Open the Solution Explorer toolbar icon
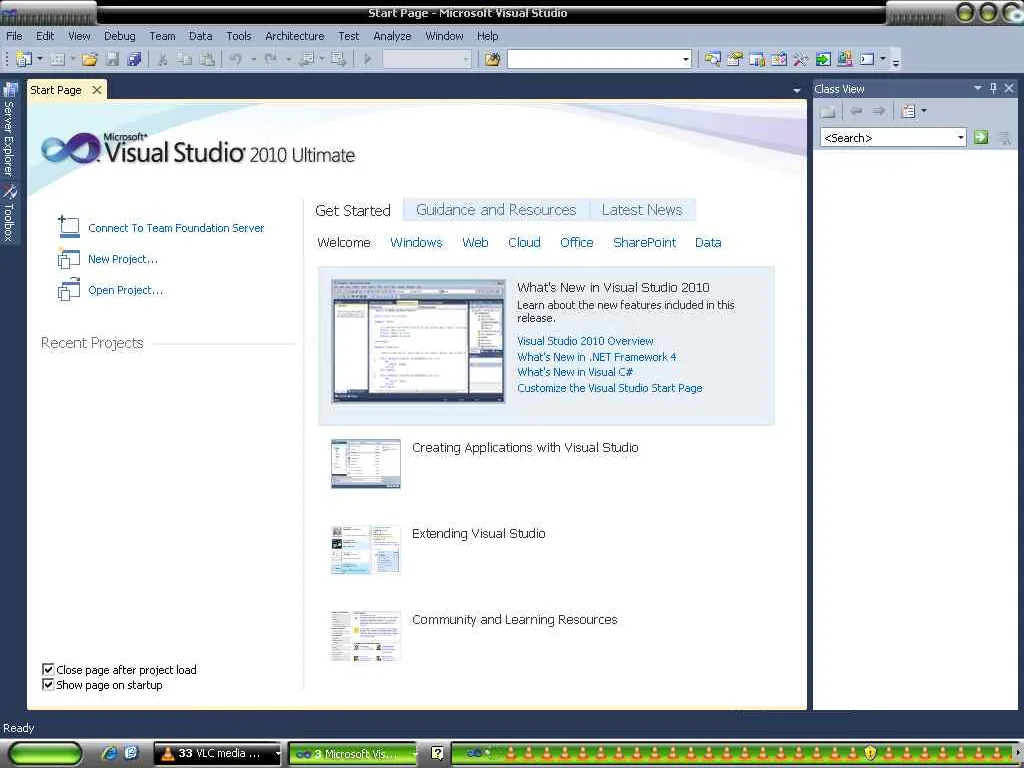Viewport: 1024px width, 768px height. (x=712, y=59)
